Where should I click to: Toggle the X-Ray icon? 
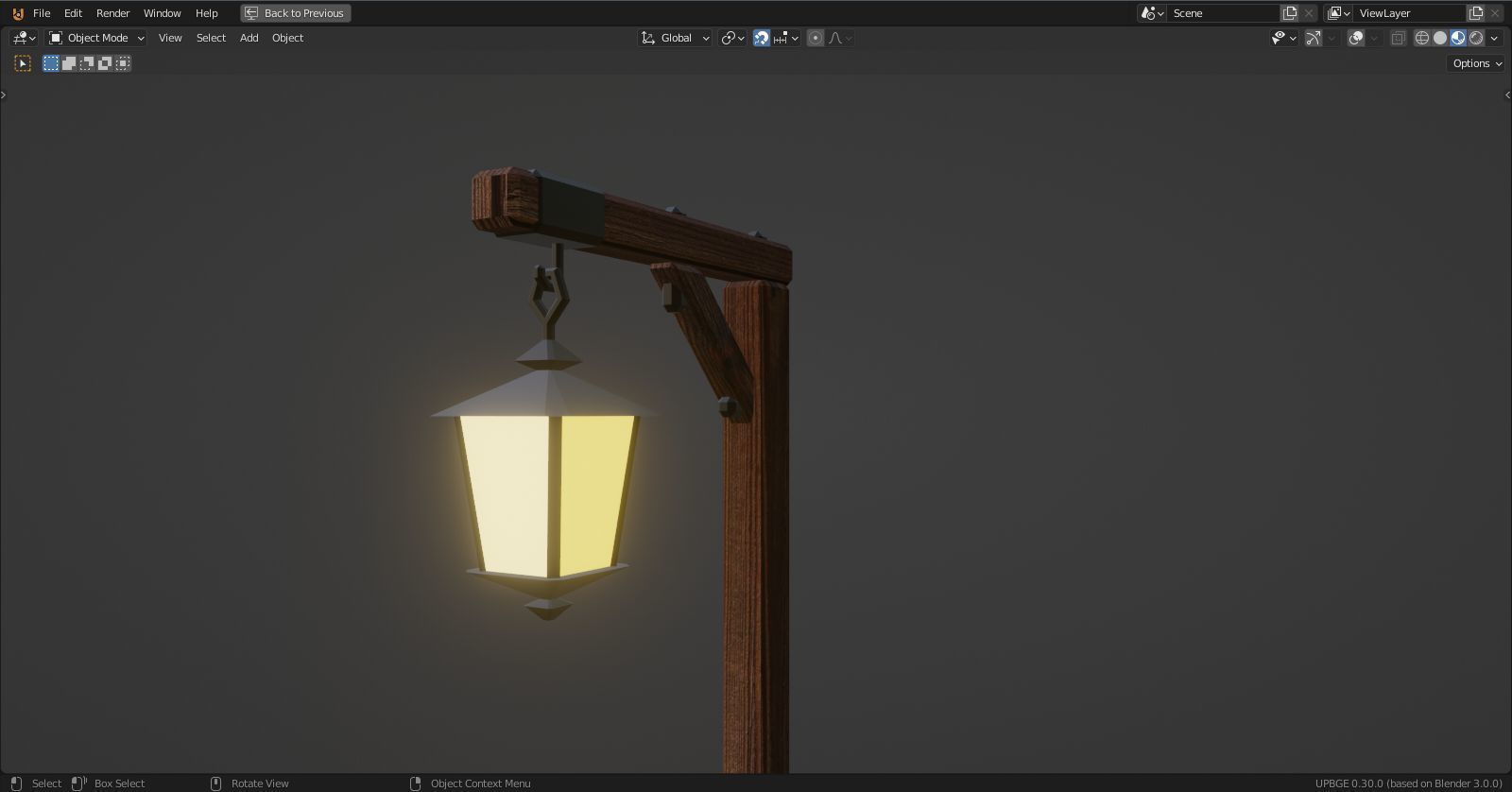pos(1398,38)
